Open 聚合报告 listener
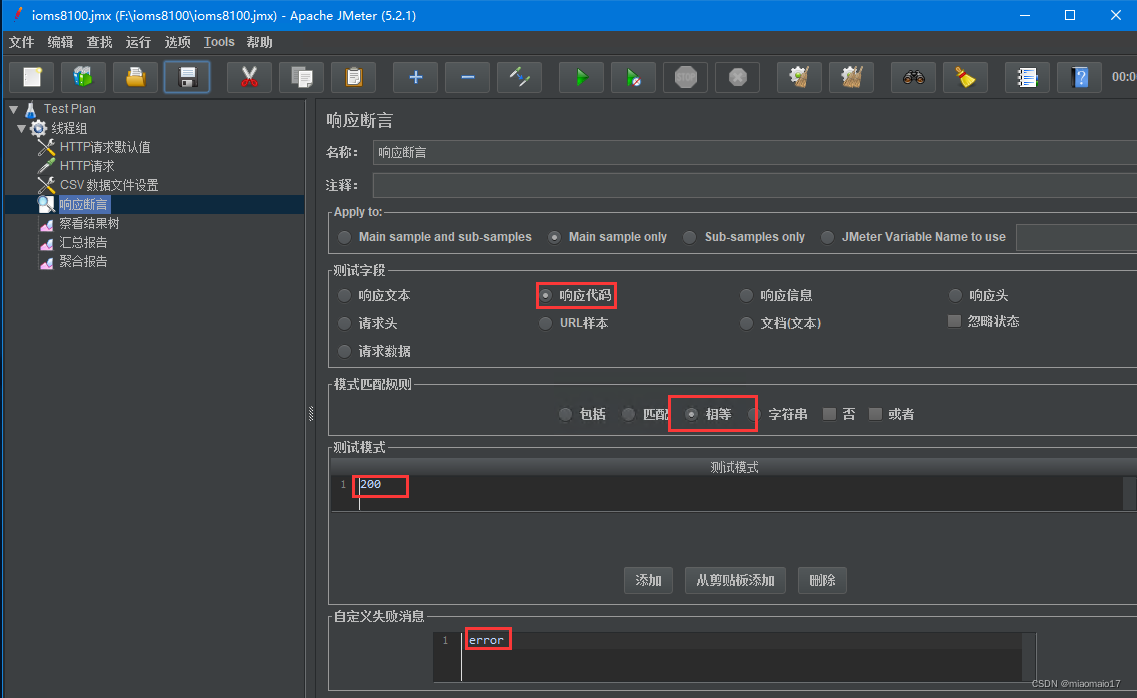 point(83,261)
